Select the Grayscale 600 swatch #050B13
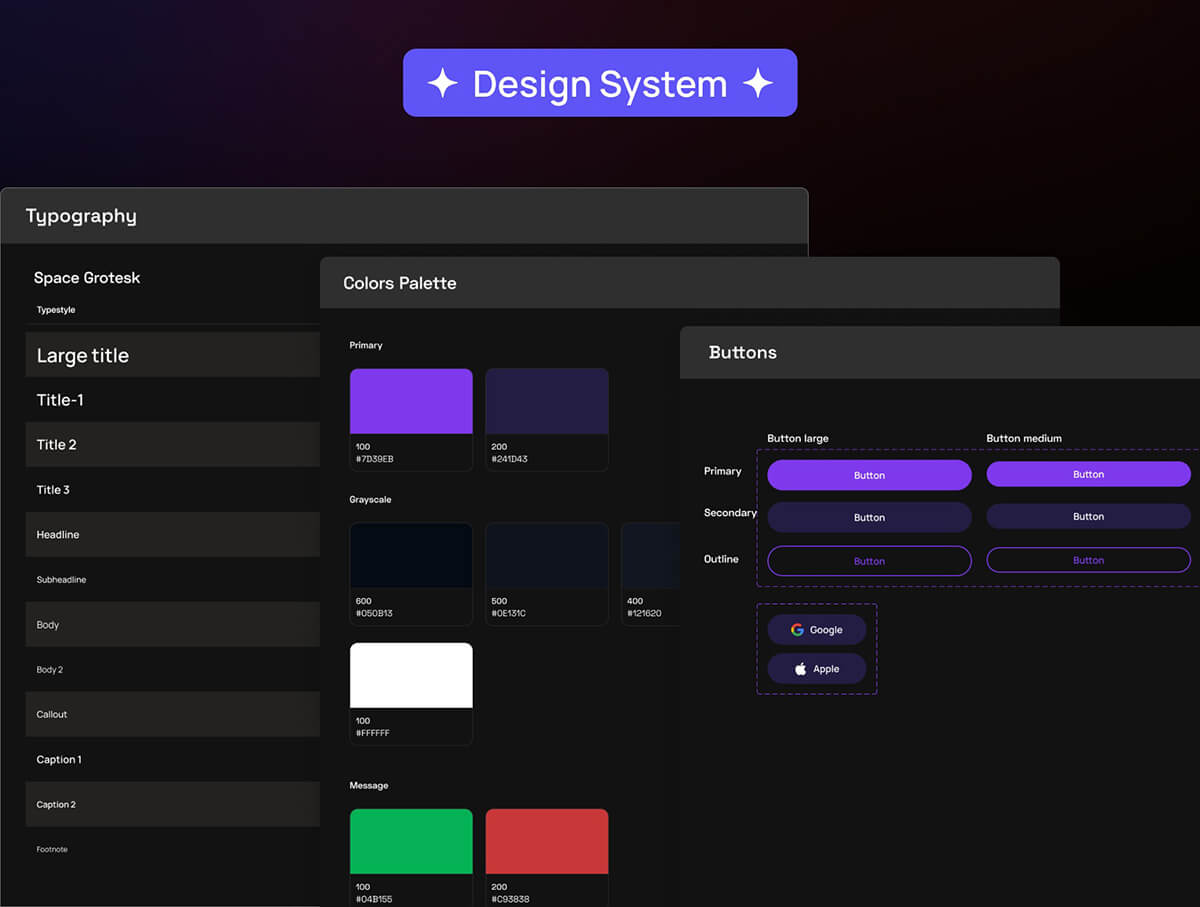 411,555
